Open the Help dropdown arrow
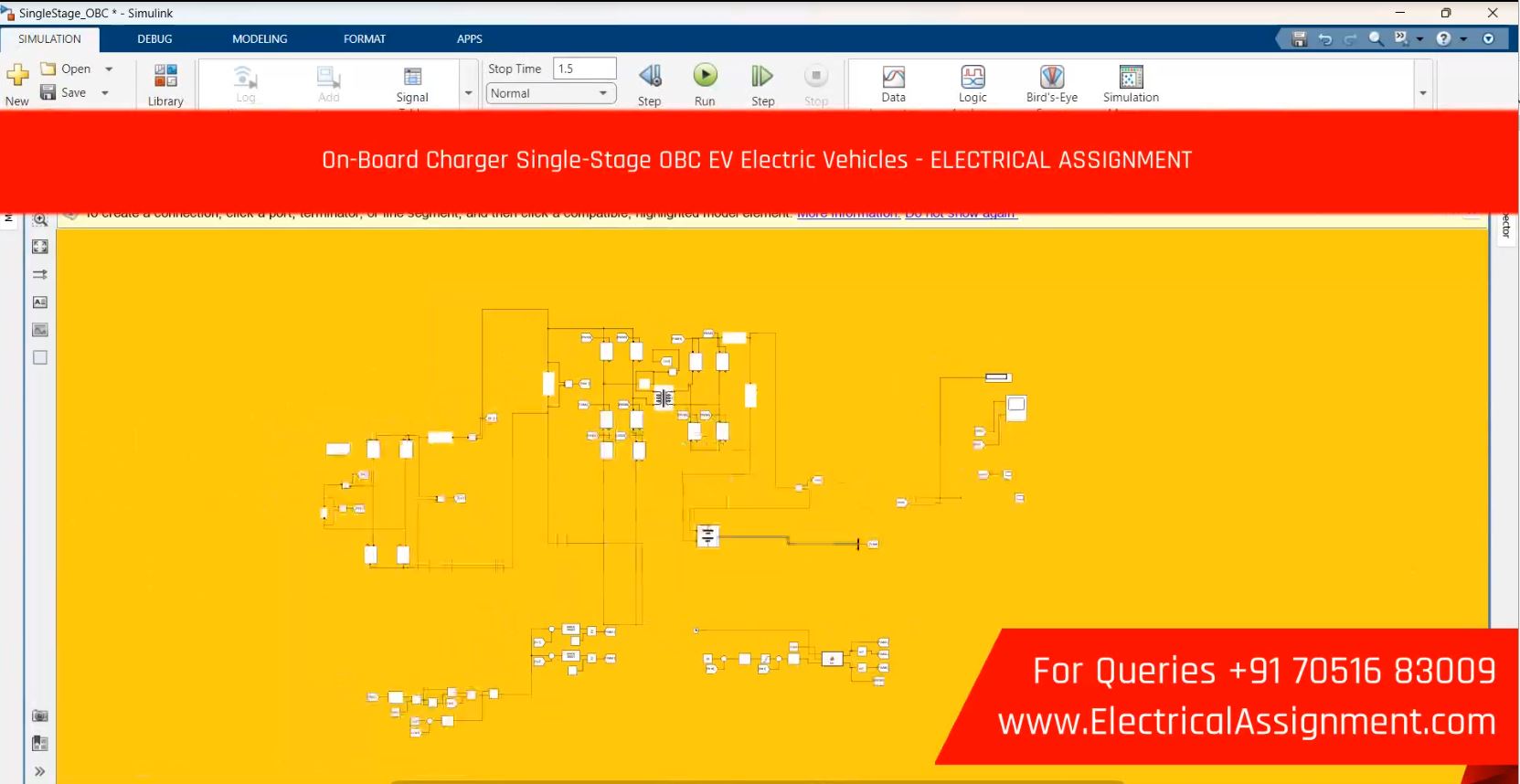The height and width of the screenshot is (784, 1520). 1463,38
